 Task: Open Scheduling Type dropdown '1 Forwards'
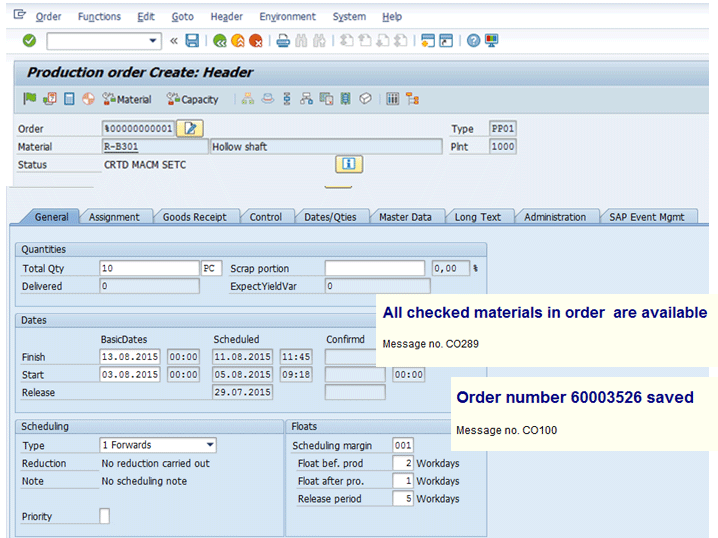[158, 445]
